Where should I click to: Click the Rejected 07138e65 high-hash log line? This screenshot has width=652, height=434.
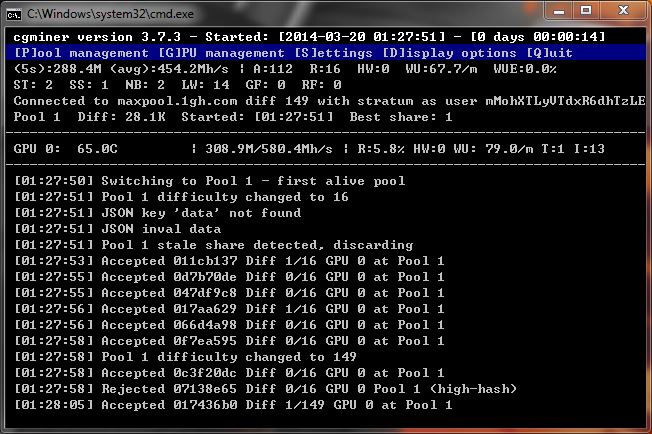point(266,389)
